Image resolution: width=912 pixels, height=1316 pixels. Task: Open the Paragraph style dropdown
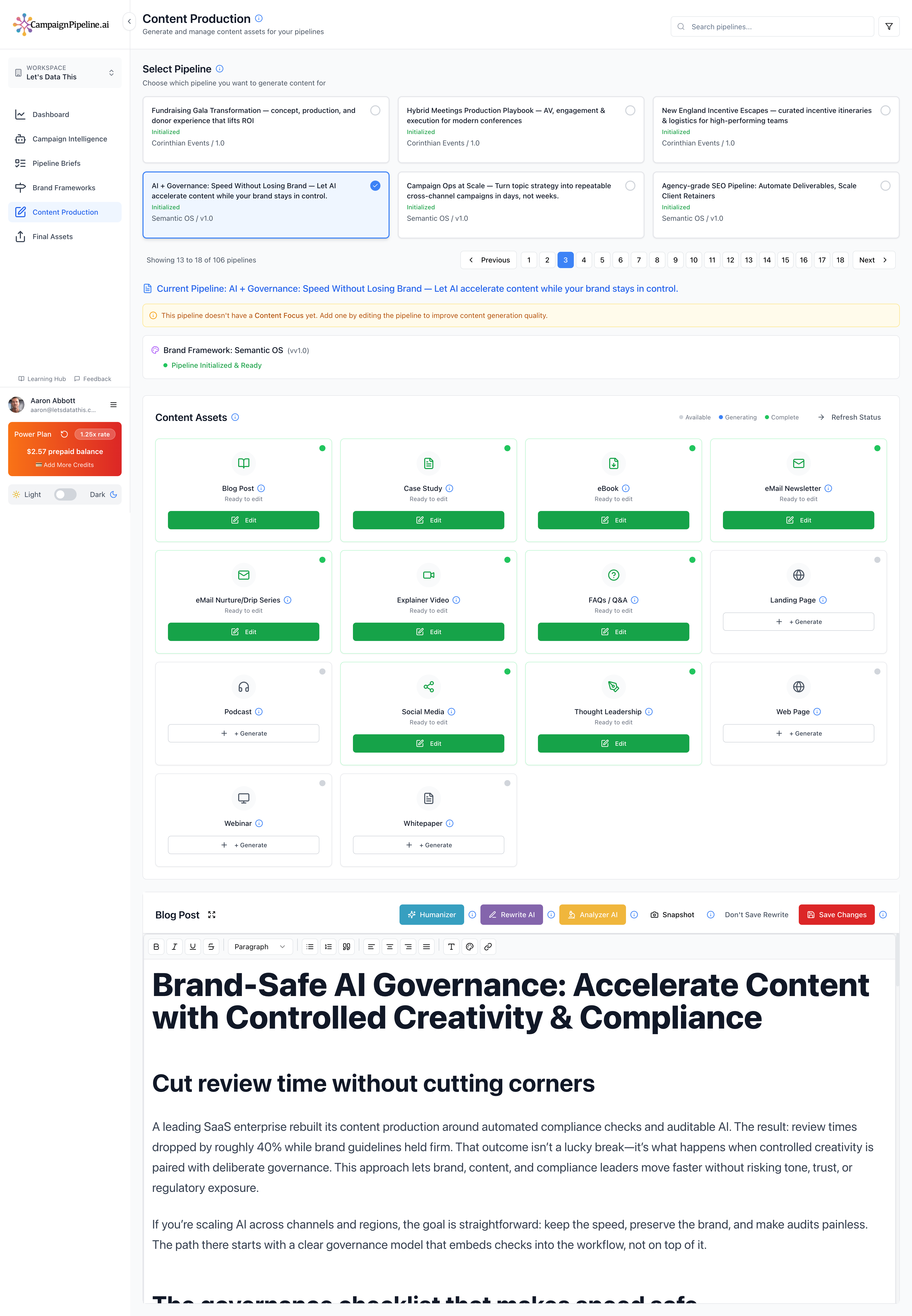coord(260,946)
